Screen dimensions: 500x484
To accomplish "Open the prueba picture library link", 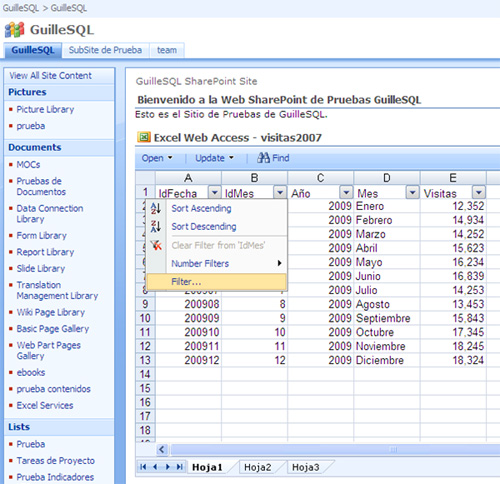I will [x=31, y=126].
